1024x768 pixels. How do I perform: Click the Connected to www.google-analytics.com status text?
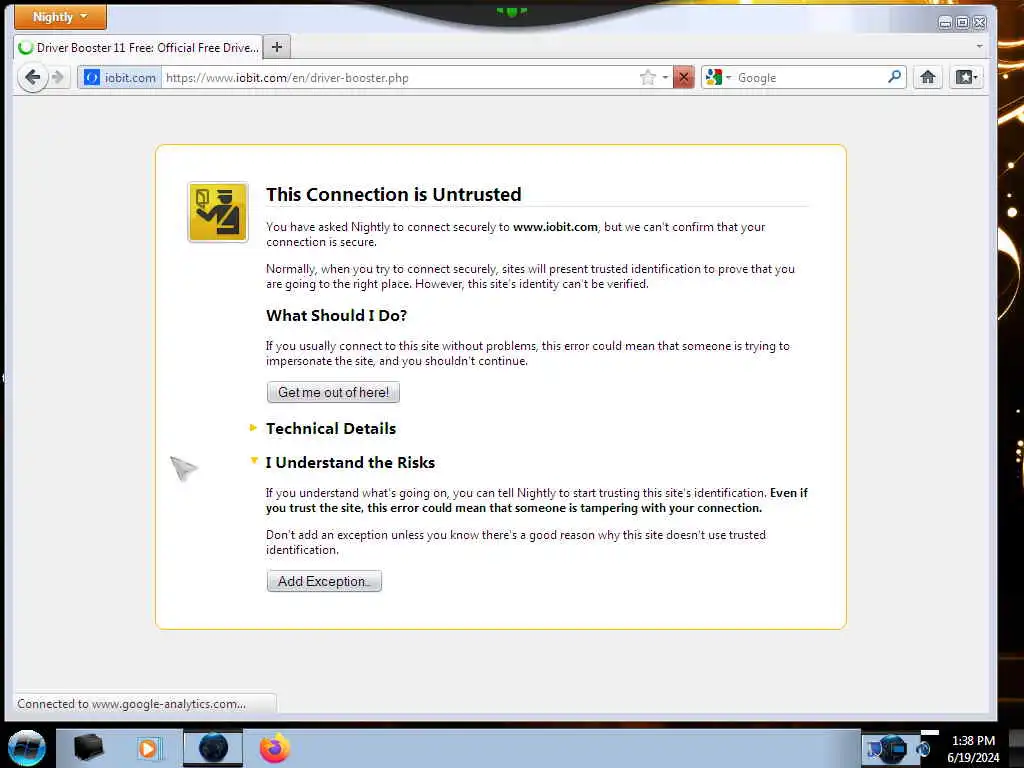click(131, 704)
